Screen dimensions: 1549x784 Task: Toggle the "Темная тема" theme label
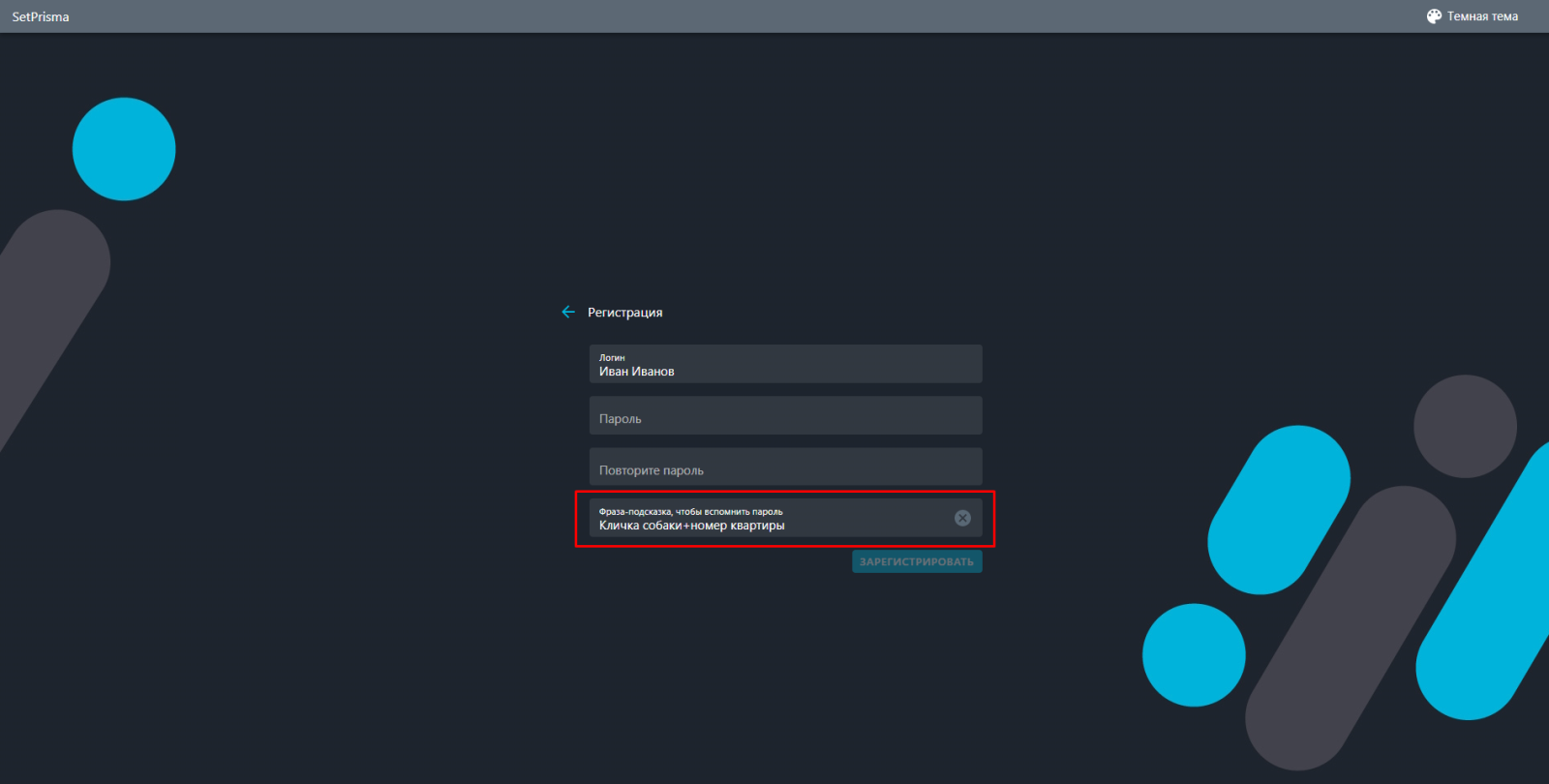click(1482, 16)
